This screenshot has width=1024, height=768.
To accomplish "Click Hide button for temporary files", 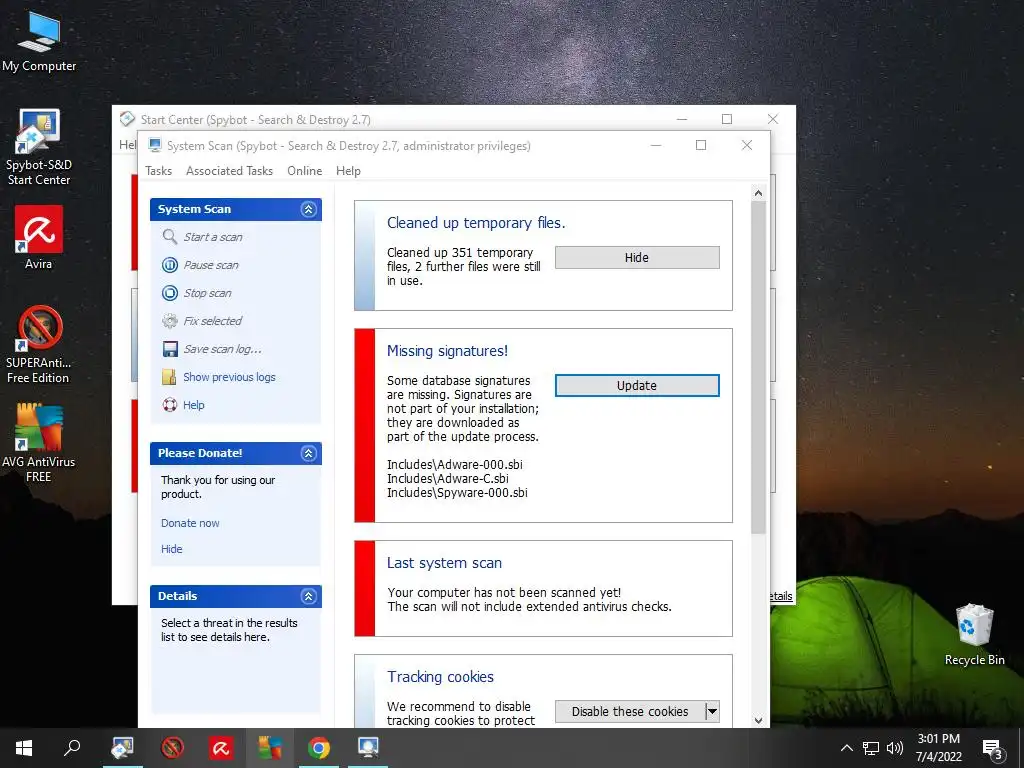I will point(637,257).
